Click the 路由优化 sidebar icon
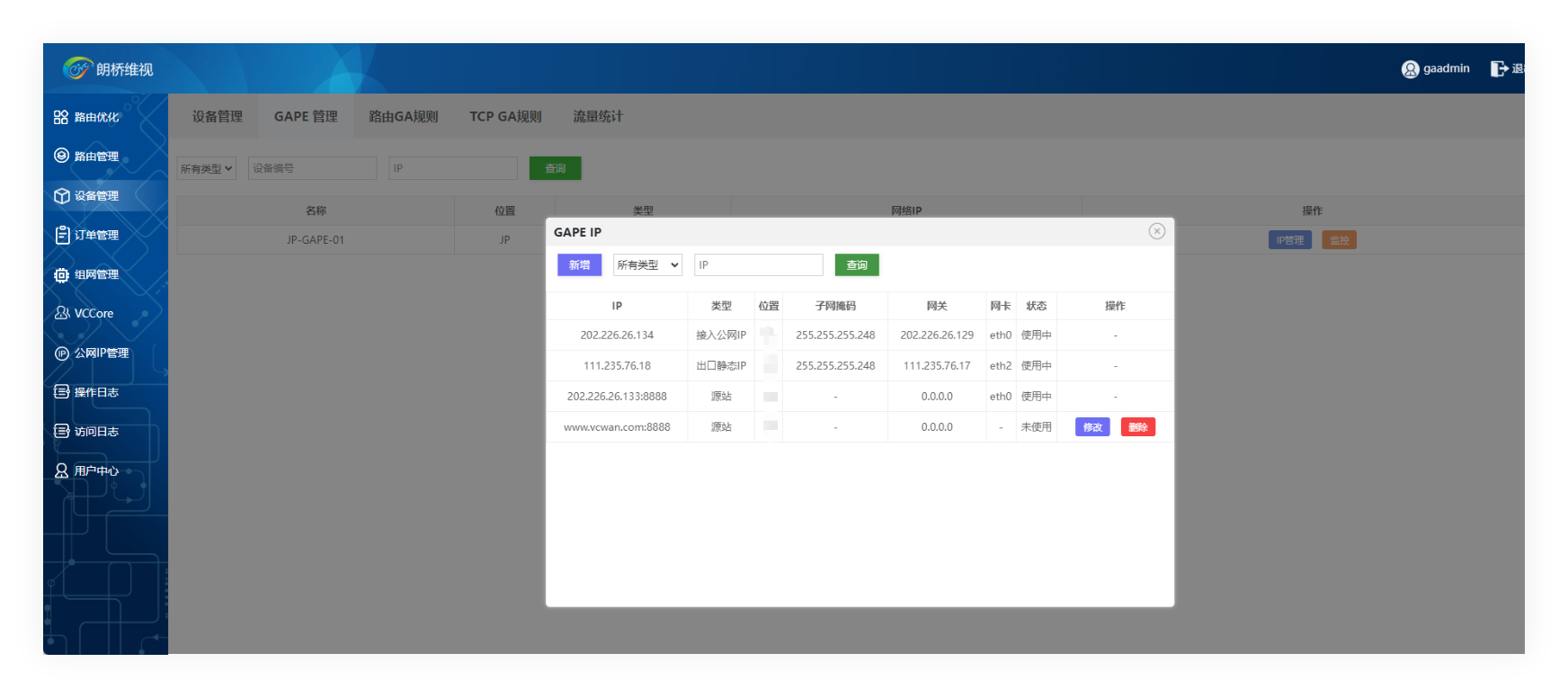1568x698 pixels. pyautogui.click(x=61, y=117)
